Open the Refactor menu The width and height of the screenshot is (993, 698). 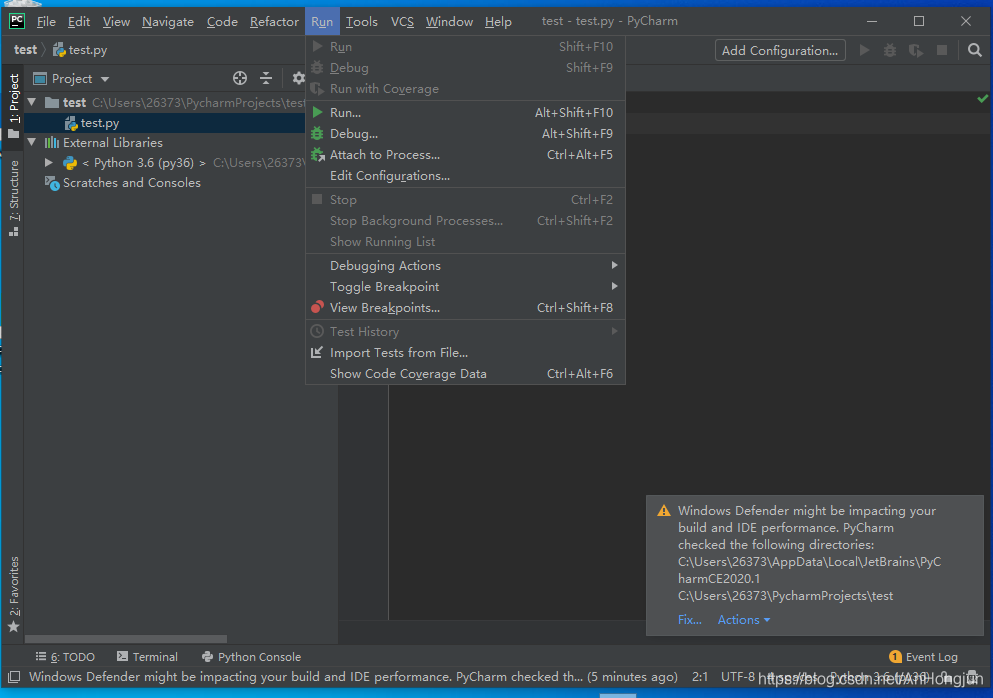point(274,22)
